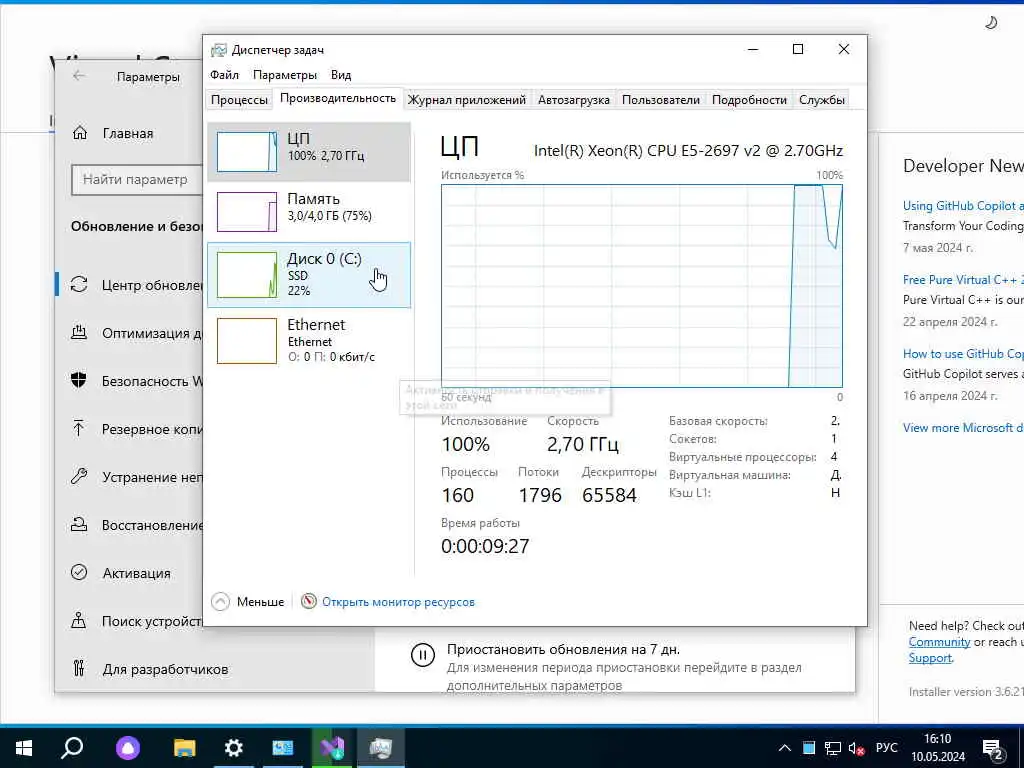The height and width of the screenshot is (768, 1024).
Task: Open the Файл menu in Task Manager
Action: point(224,74)
